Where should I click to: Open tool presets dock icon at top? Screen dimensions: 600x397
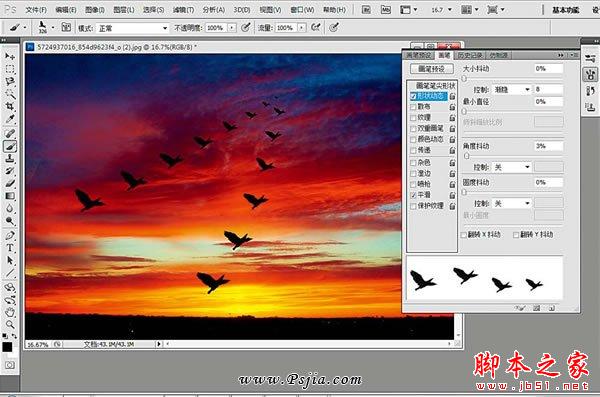(590, 58)
